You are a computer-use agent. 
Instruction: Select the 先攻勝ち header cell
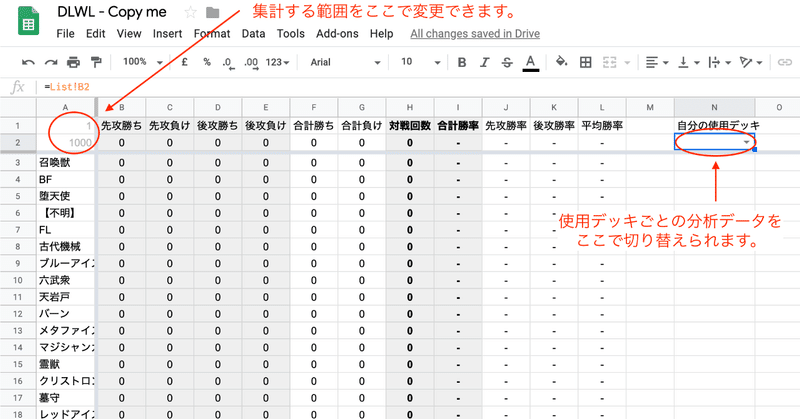click(121, 126)
